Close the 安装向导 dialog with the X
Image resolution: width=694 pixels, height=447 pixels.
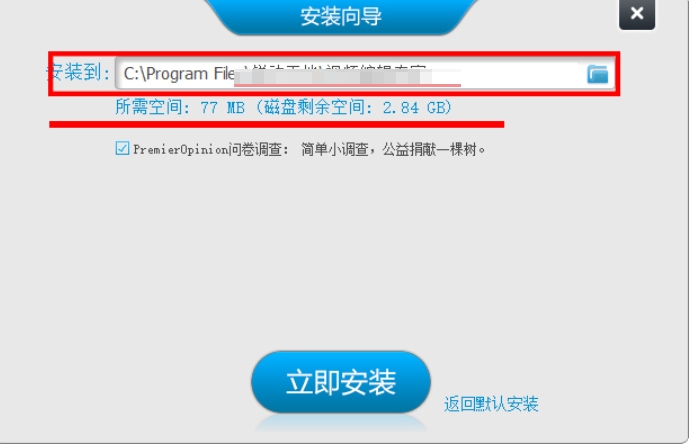(636, 14)
